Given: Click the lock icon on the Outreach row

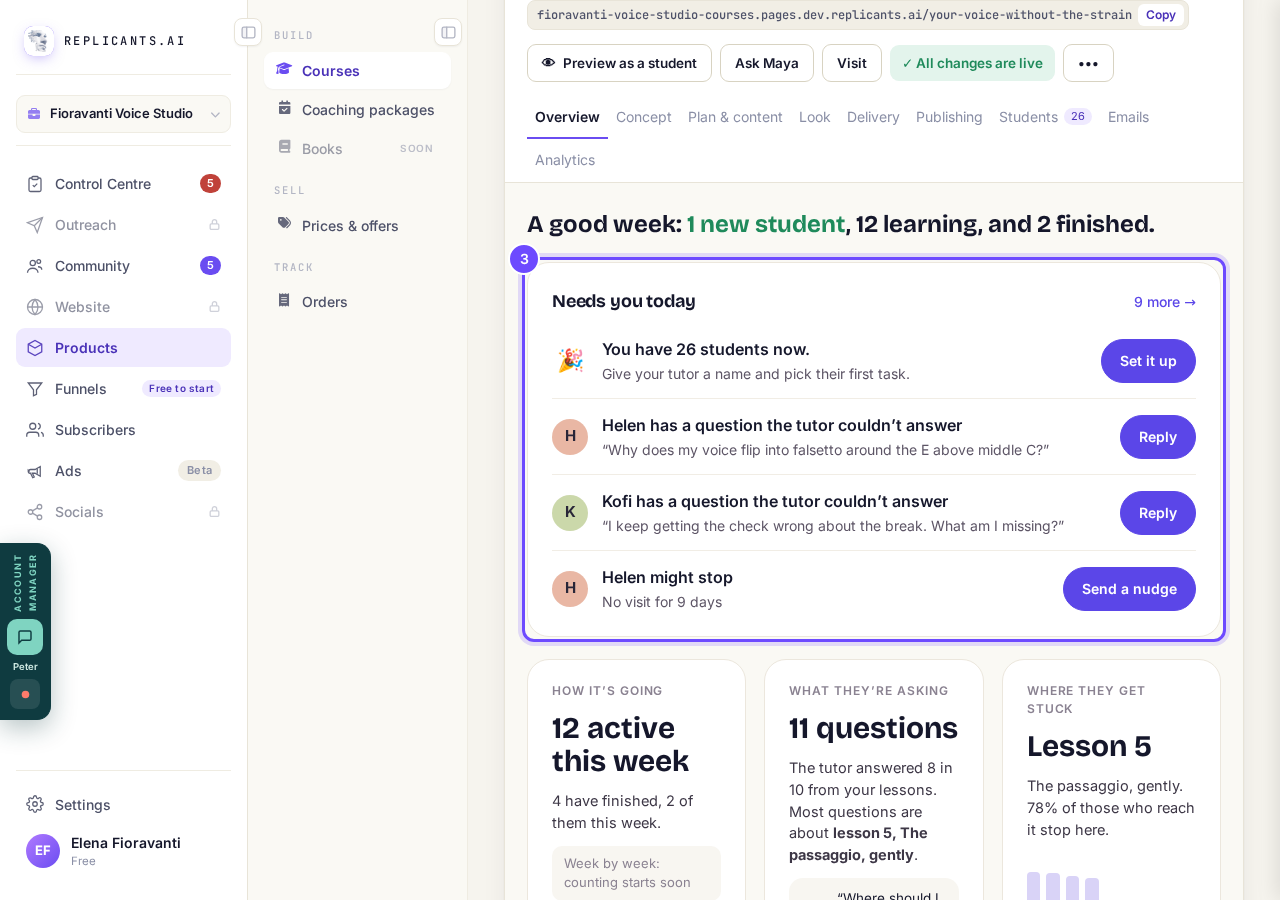Looking at the screenshot, I should 214,225.
